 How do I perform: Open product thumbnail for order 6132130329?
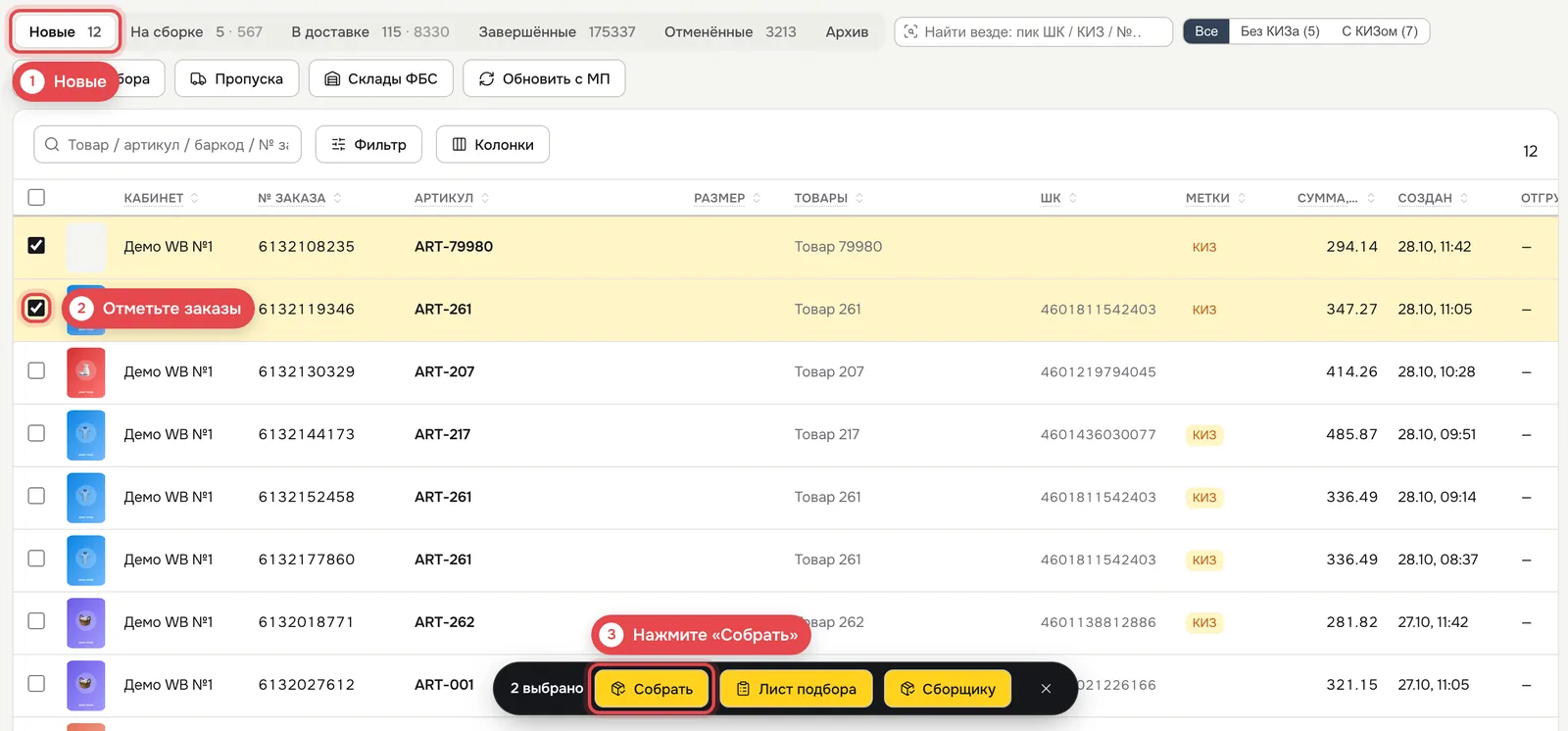click(x=86, y=372)
